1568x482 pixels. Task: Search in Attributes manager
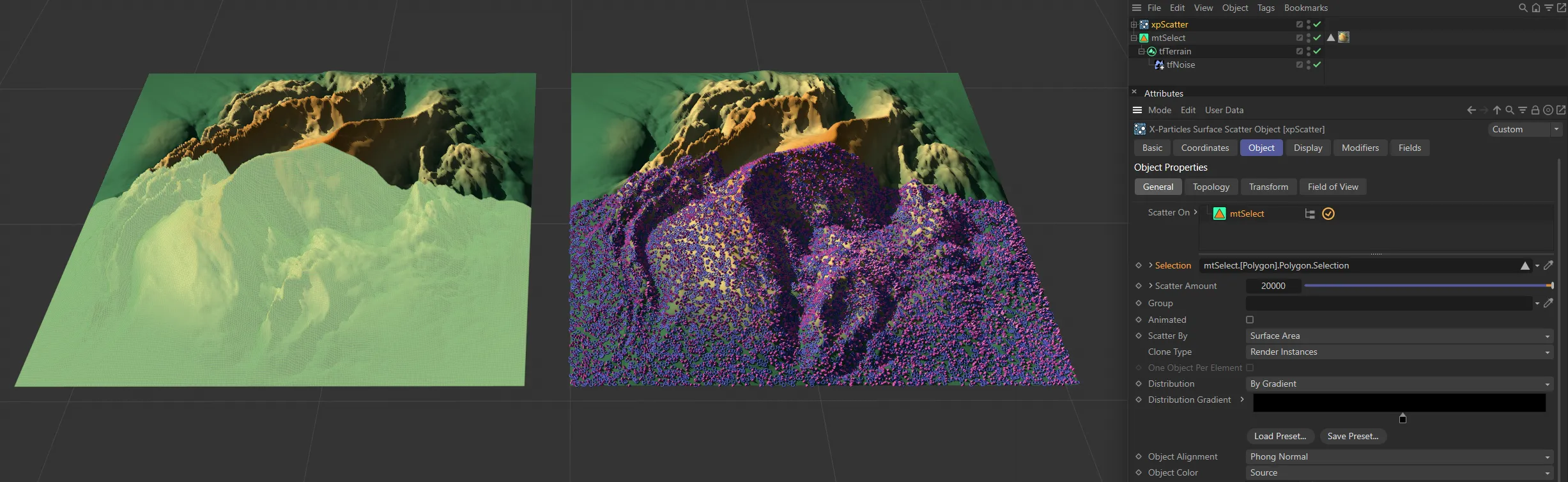pos(1510,110)
